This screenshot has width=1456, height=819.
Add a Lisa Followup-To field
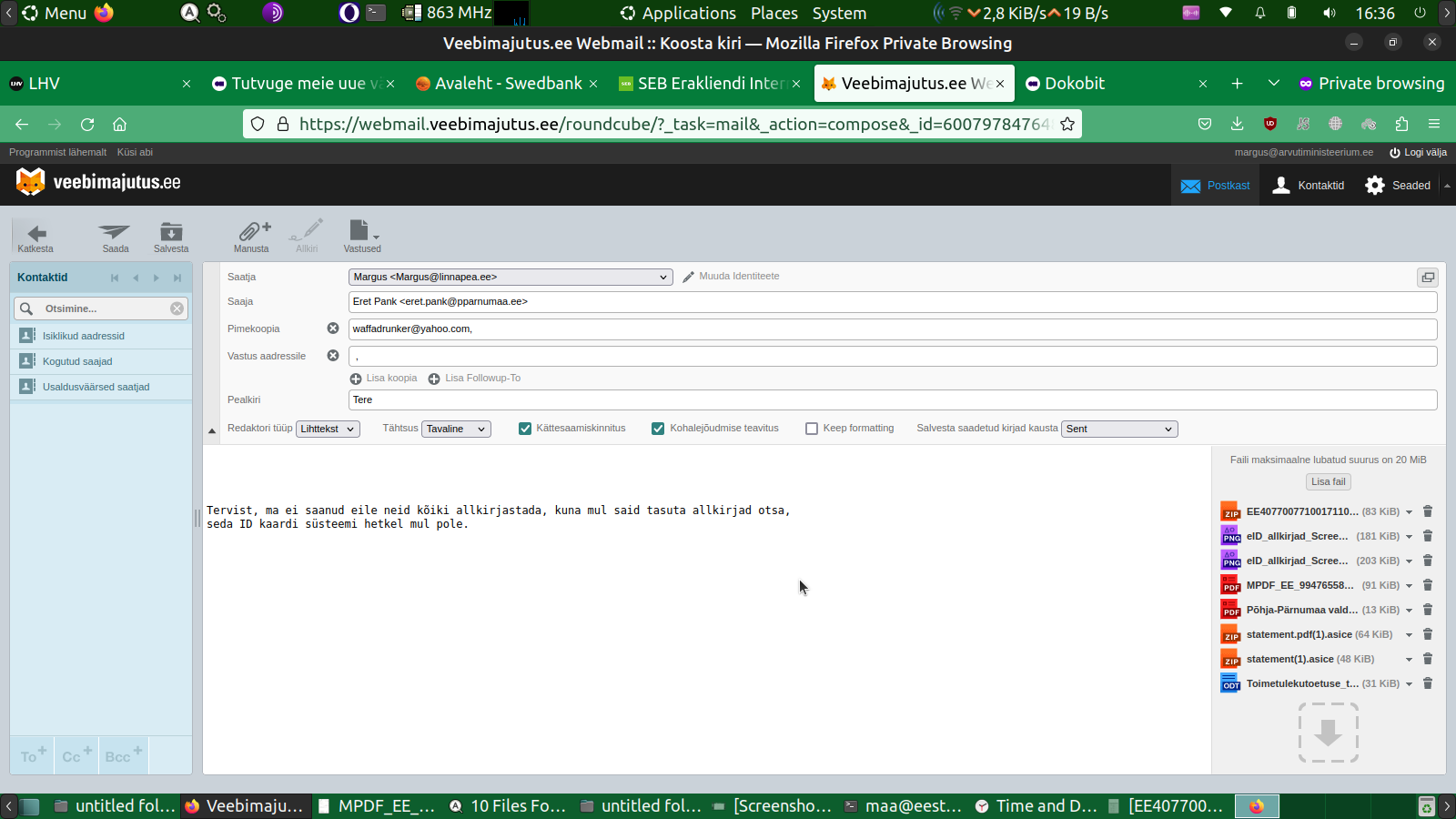tap(474, 379)
